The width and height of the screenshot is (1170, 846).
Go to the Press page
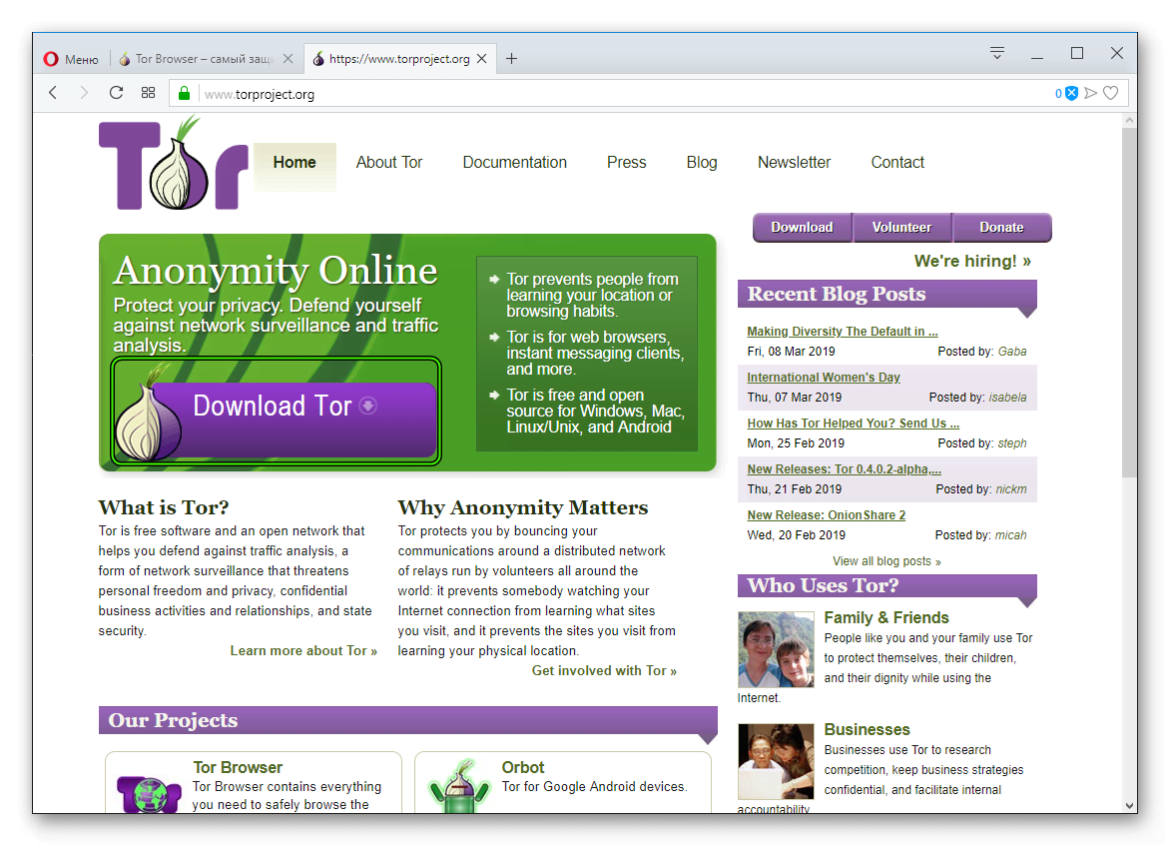(x=626, y=163)
